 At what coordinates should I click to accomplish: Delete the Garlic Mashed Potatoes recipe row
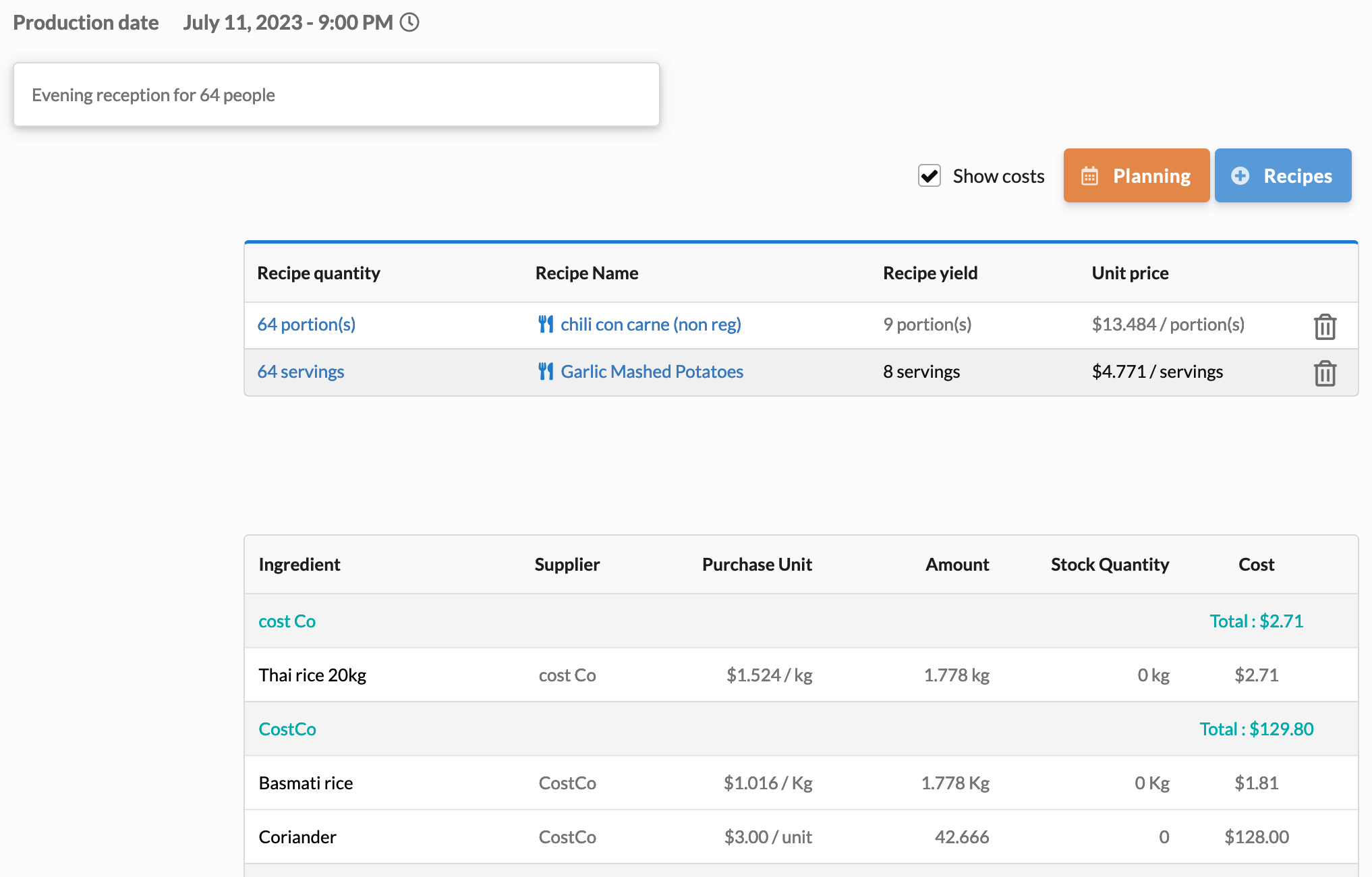click(x=1325, y=372)
